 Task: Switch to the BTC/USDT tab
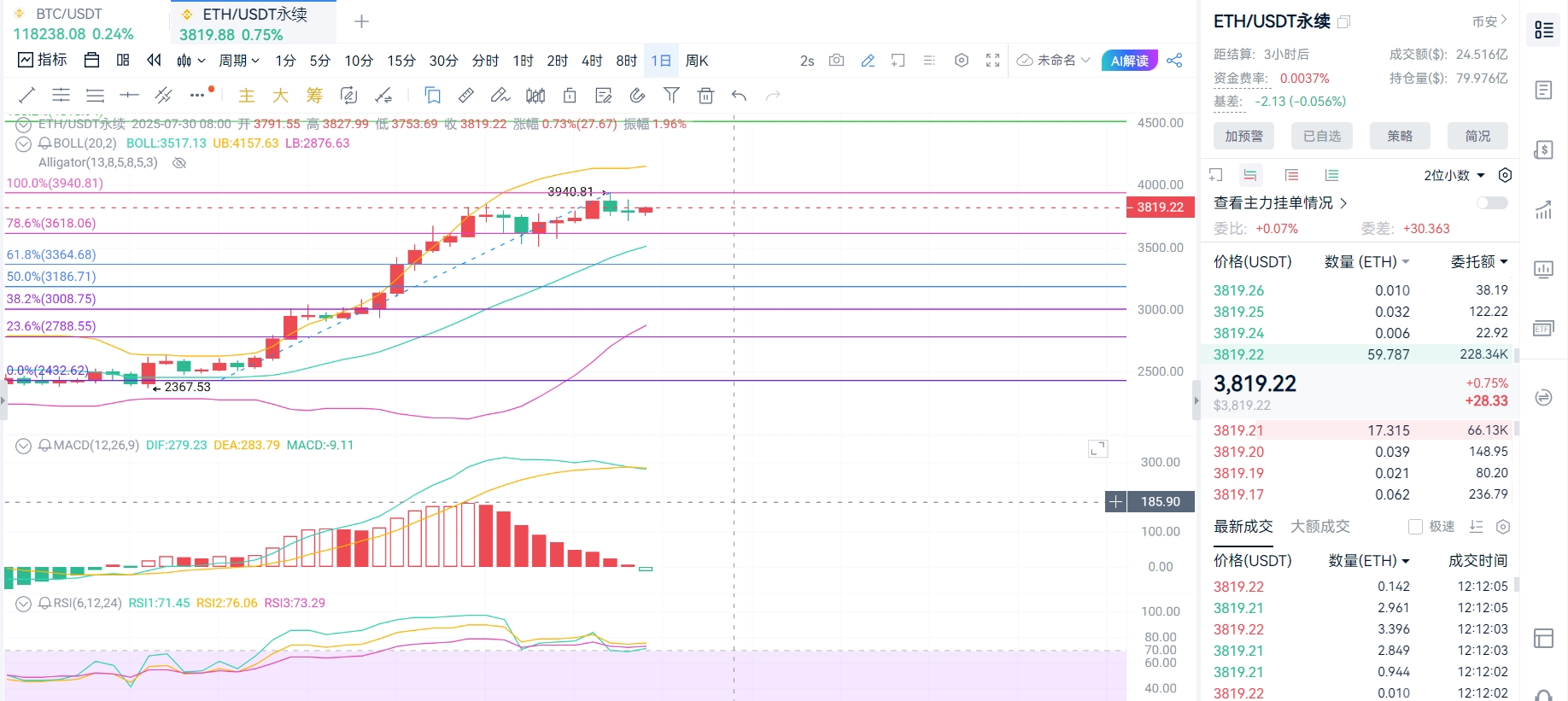73,23
